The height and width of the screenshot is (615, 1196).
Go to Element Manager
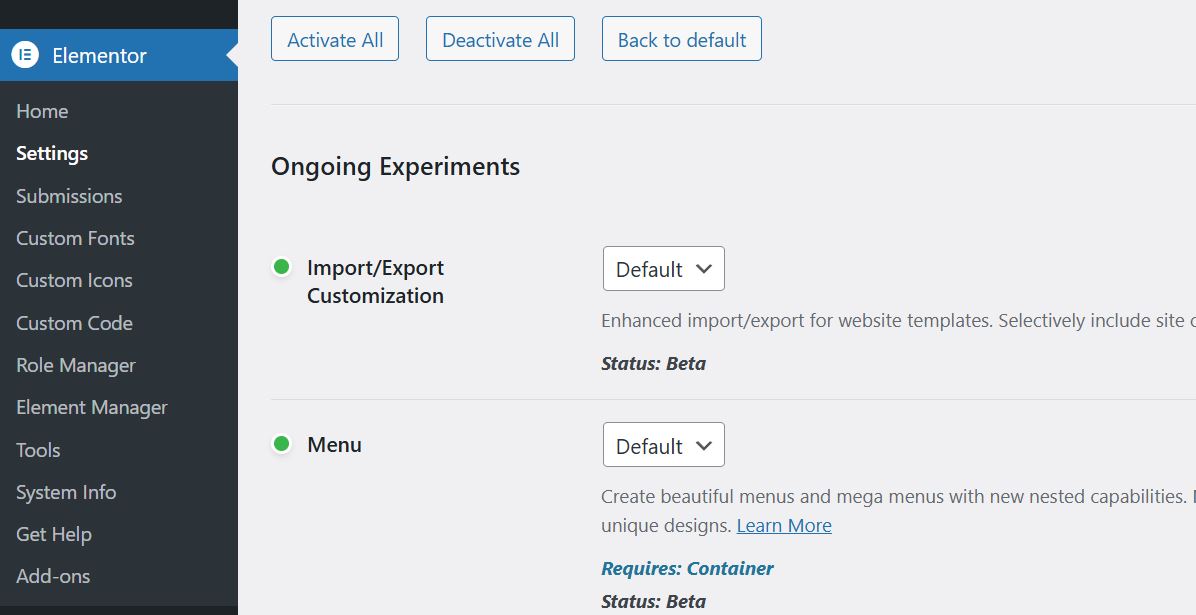pos(92,407)
